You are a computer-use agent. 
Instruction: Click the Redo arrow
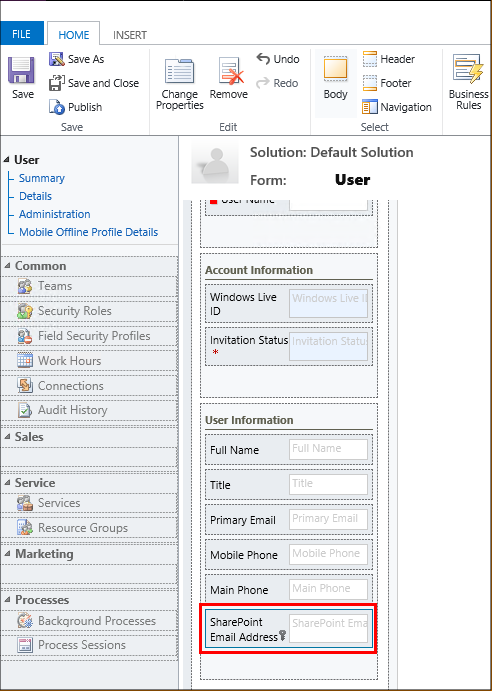tap(263, 83)
